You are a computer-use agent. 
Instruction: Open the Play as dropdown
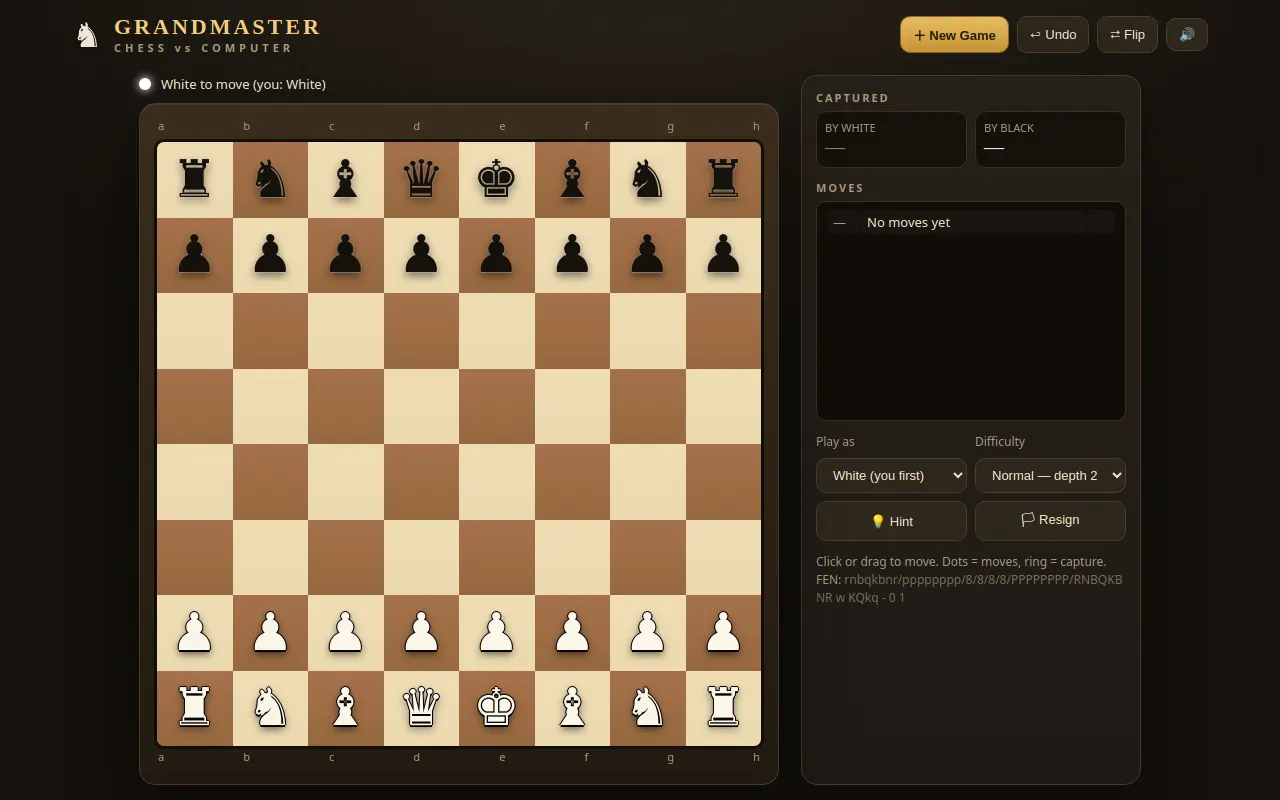[x=891, y=475]
